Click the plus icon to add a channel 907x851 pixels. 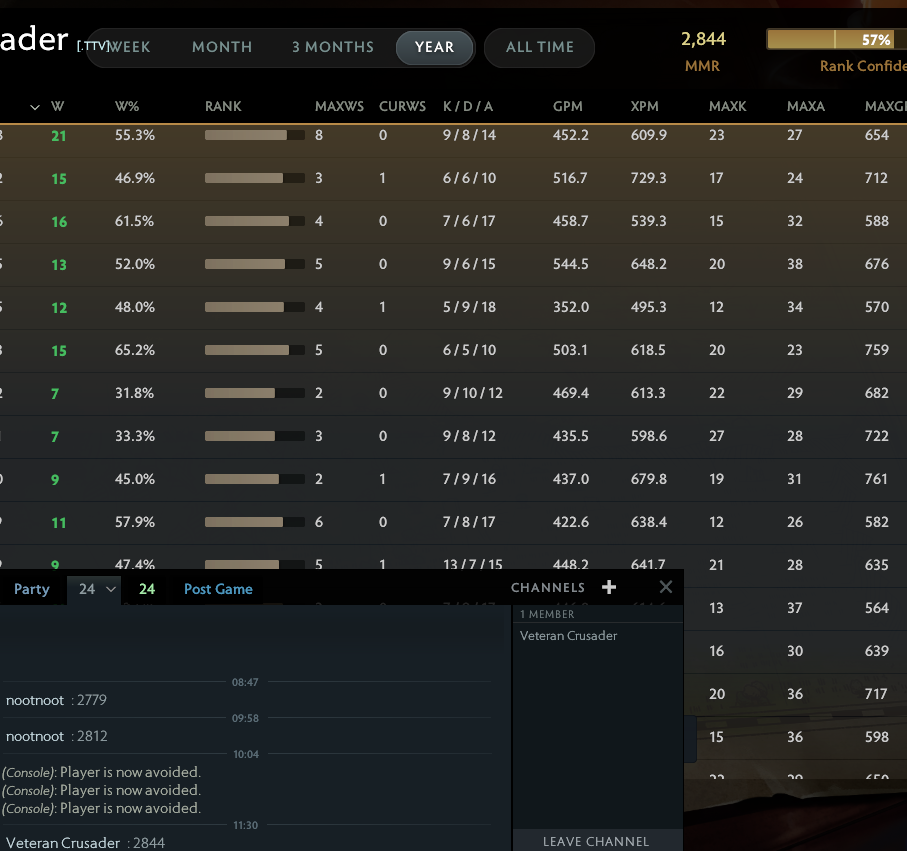pos(609,587)
